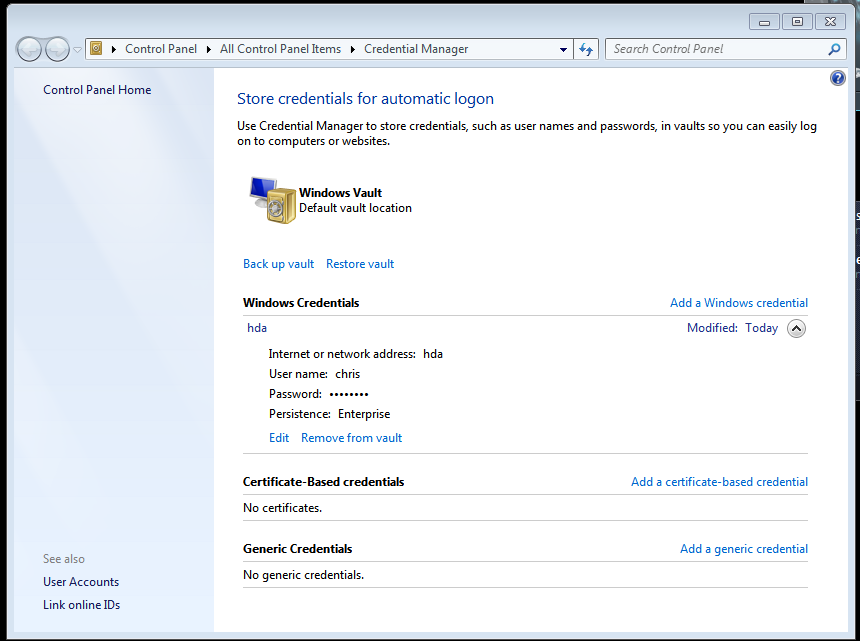Viewport: 860px width, 641px height.
Task: Click the masked password dots
Action: (x=349, y=394)
